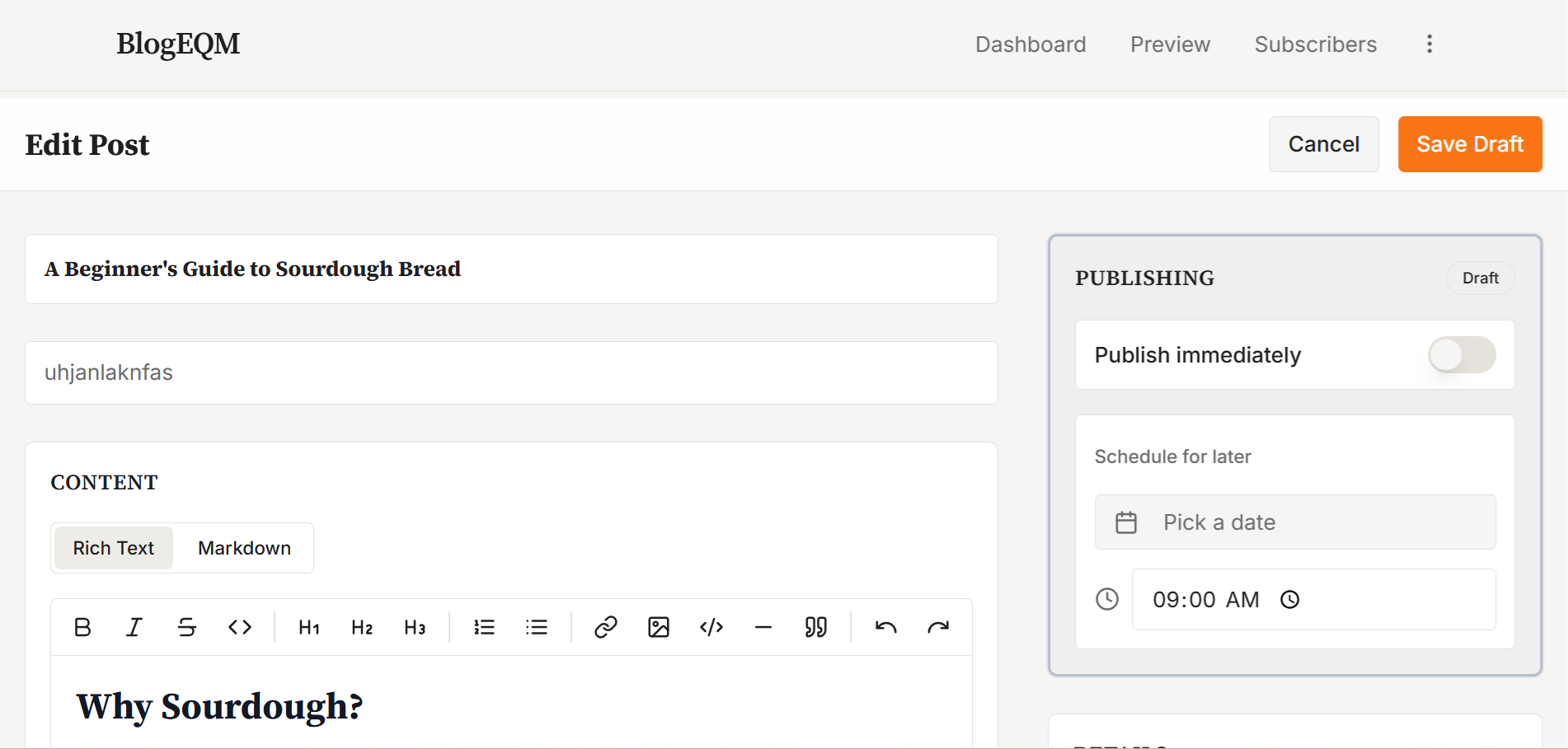Click the BlogEQM logo

click(x=178, y=44)
